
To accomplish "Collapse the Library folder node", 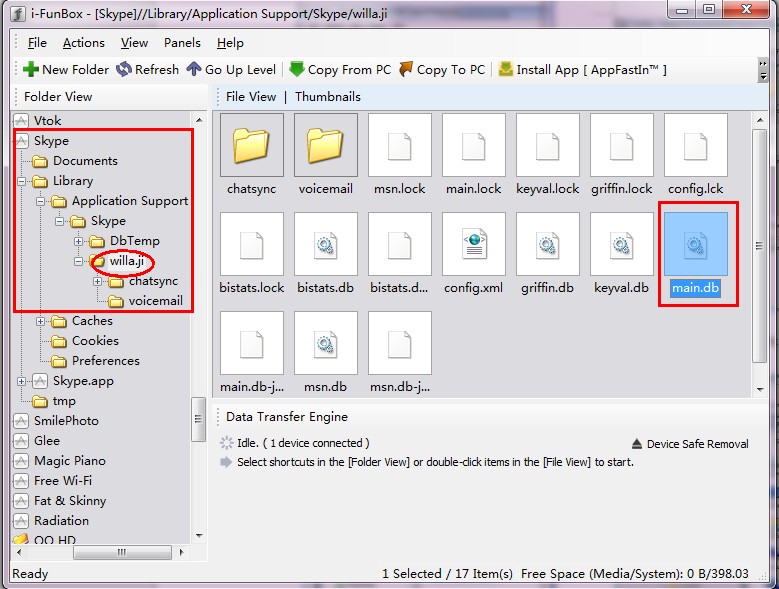I will 22,181.
